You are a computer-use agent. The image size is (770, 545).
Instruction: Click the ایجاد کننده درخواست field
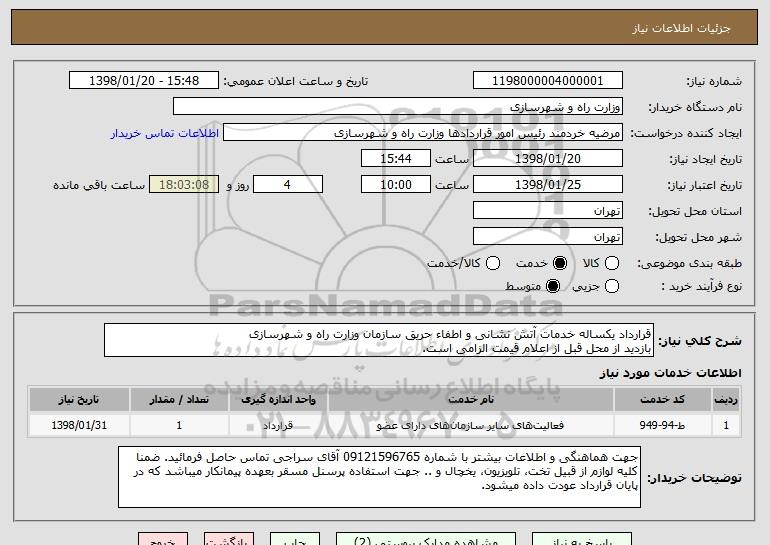423,133
